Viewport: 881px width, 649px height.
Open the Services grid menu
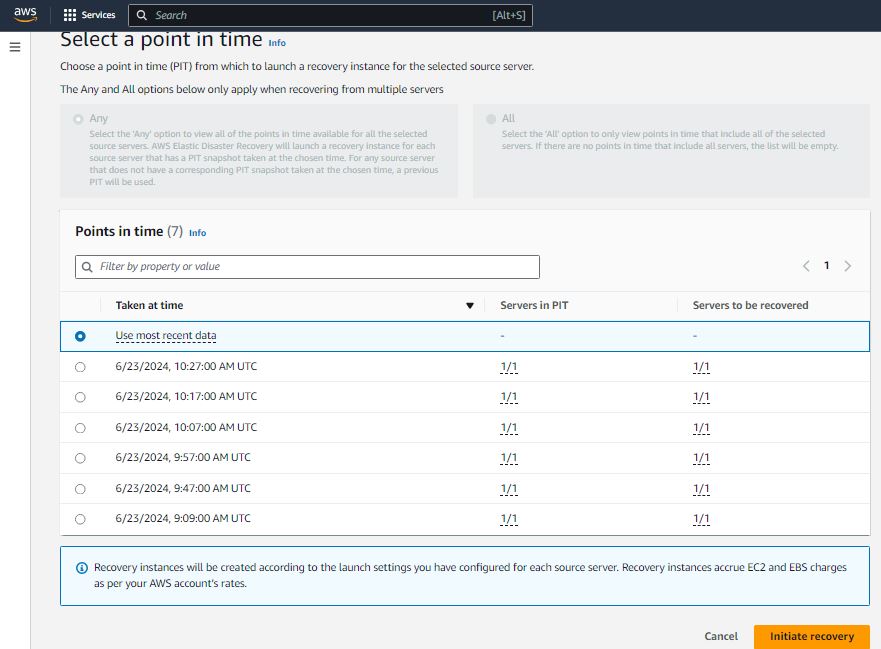click(89, 15)
